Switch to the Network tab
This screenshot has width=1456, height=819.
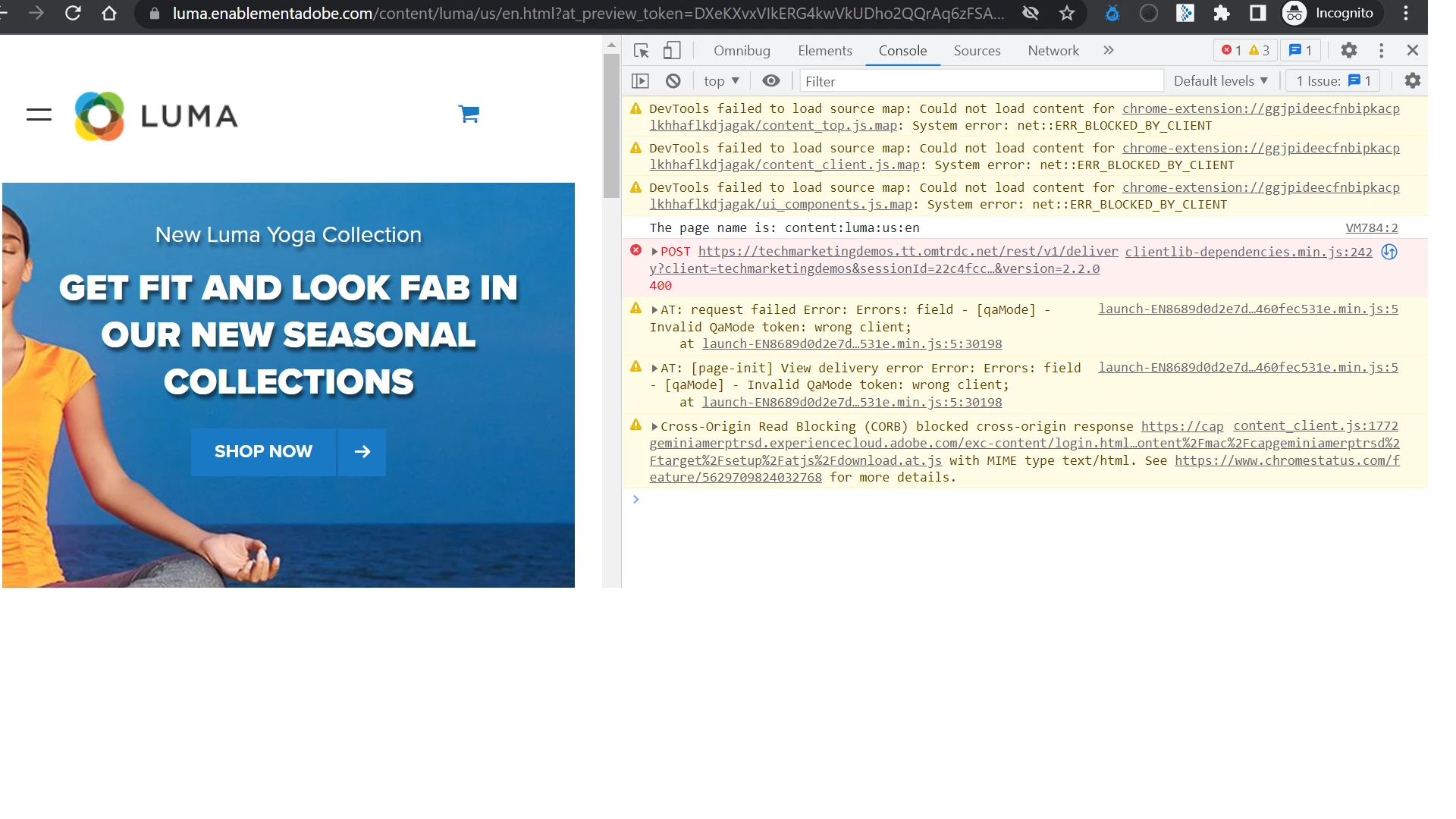1053,51
